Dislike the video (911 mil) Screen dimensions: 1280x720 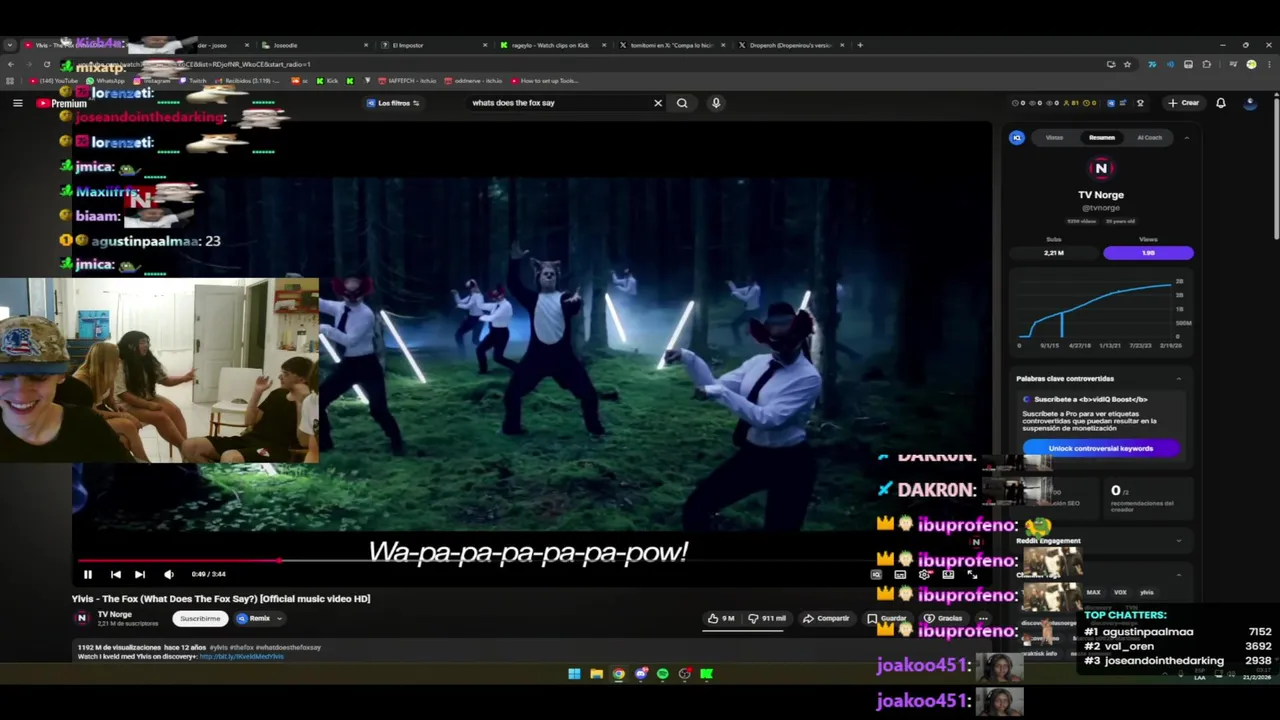(x=768, y=618)
